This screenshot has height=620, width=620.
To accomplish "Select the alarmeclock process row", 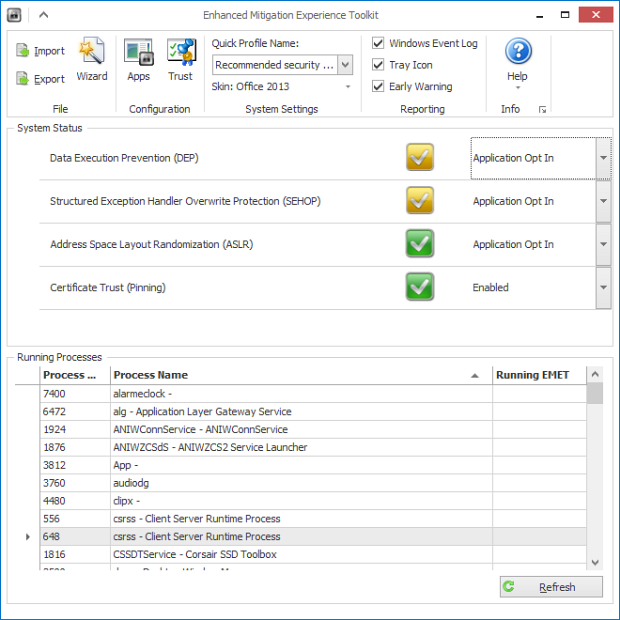I will click(x=313, y=394).
